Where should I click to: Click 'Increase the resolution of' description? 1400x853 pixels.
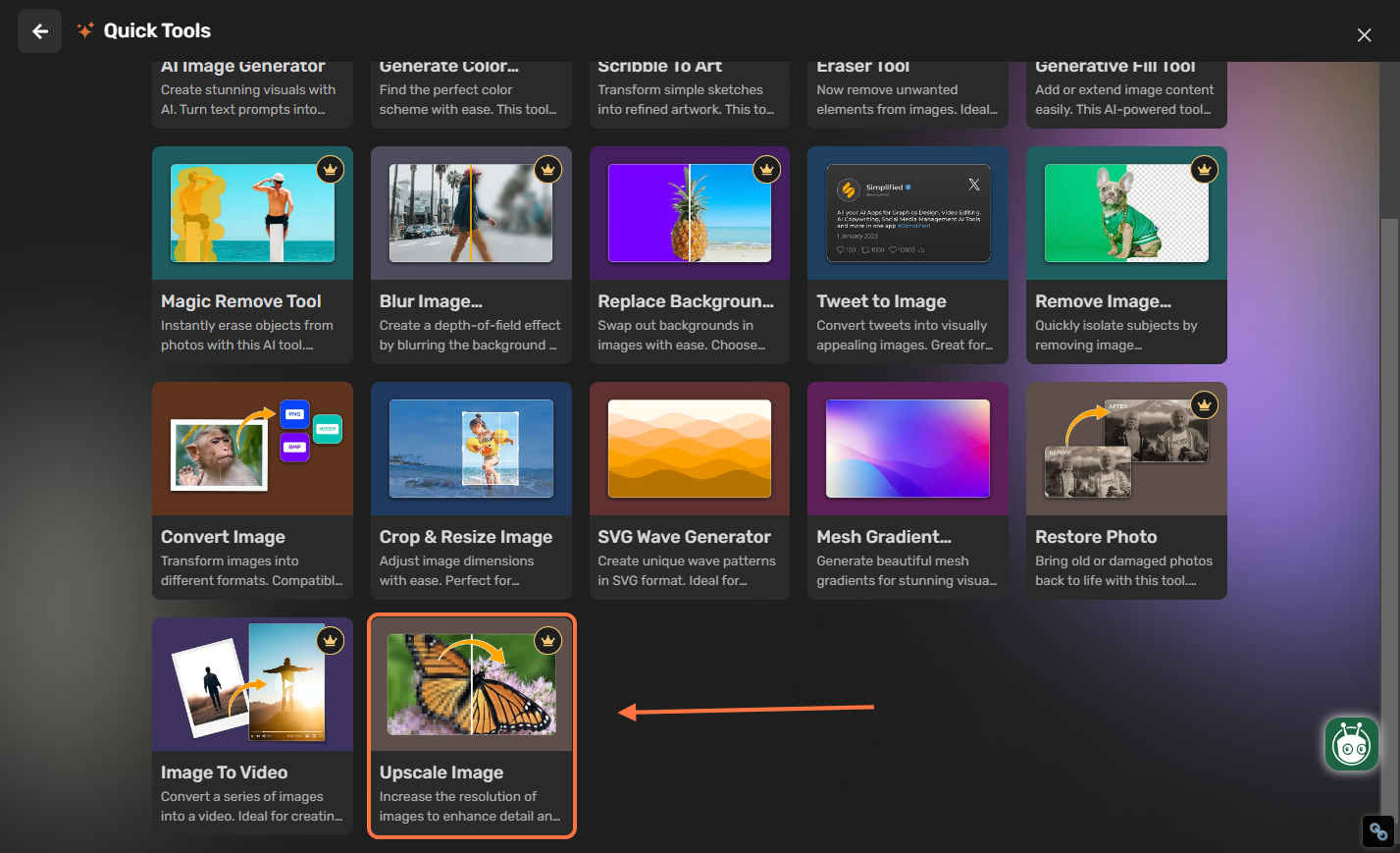click(x=458, y=796)
